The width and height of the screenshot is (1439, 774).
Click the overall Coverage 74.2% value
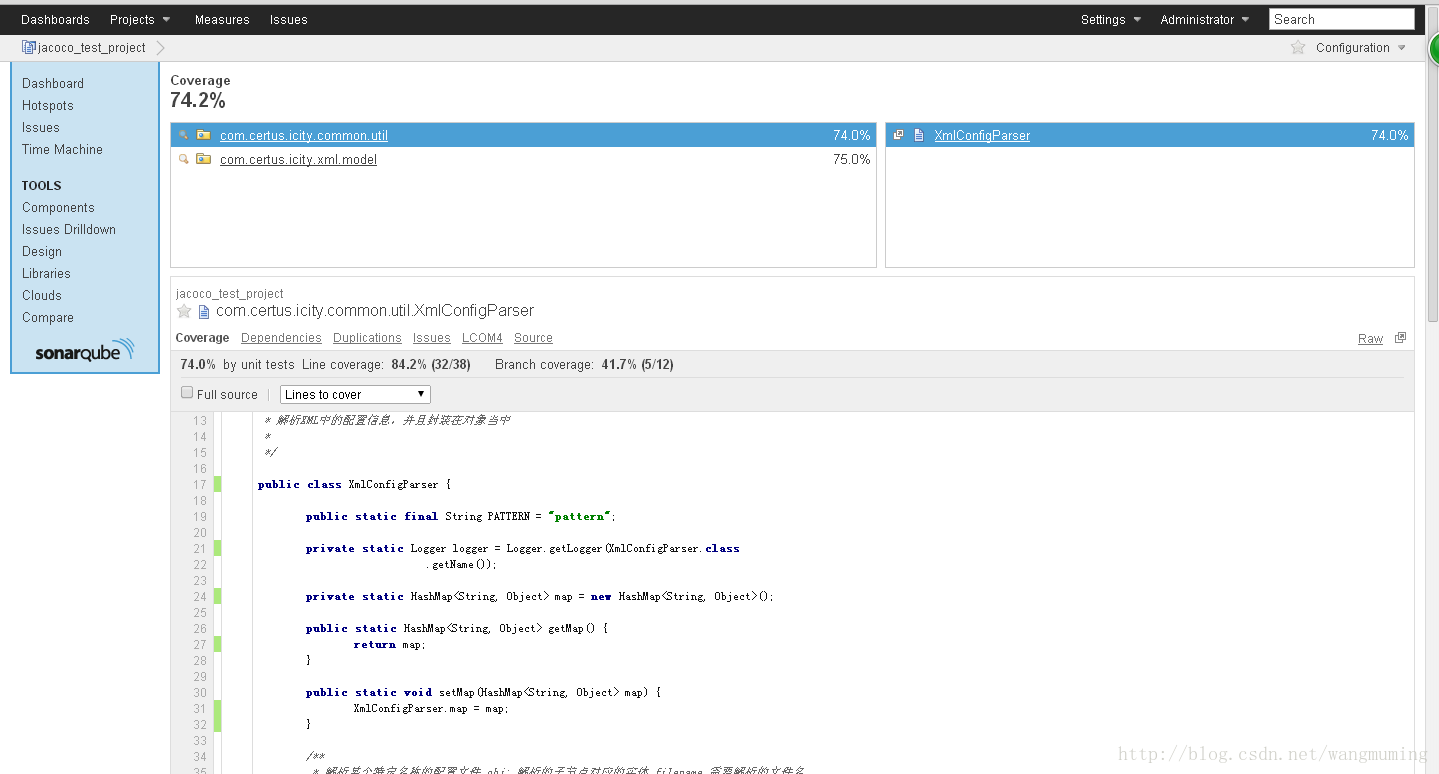tap(198, 100)
